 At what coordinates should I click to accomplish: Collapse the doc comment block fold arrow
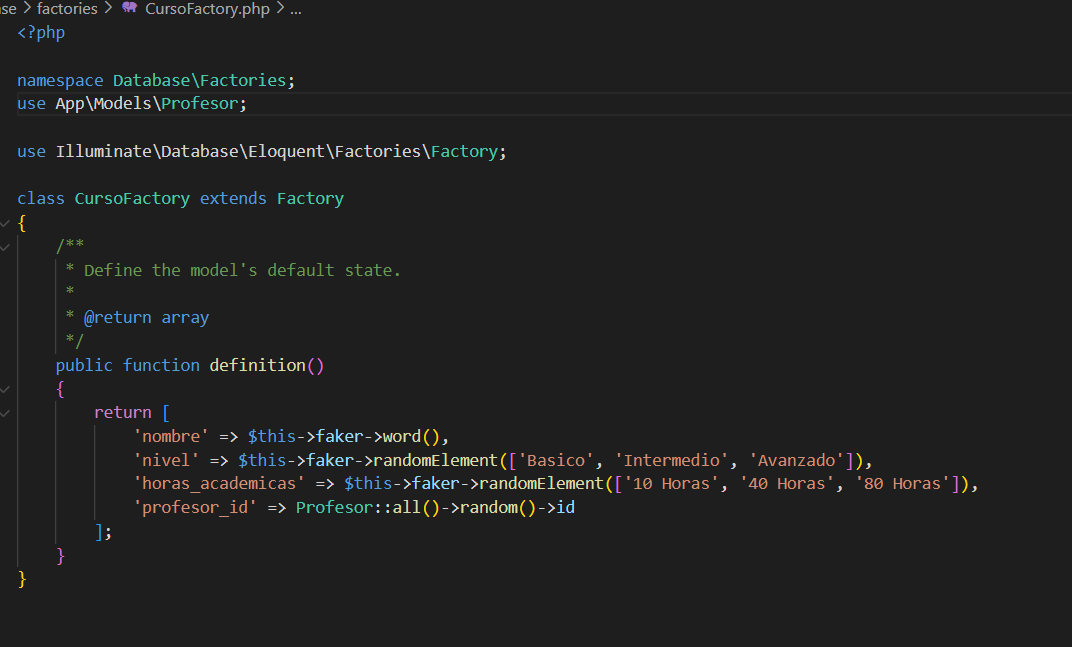5,247
